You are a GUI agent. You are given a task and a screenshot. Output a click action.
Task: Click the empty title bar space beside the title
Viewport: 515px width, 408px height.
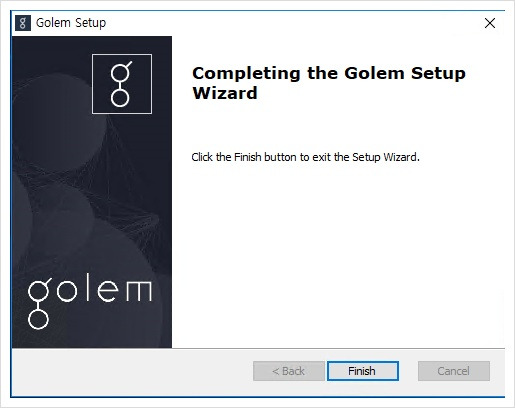(293, 23)
